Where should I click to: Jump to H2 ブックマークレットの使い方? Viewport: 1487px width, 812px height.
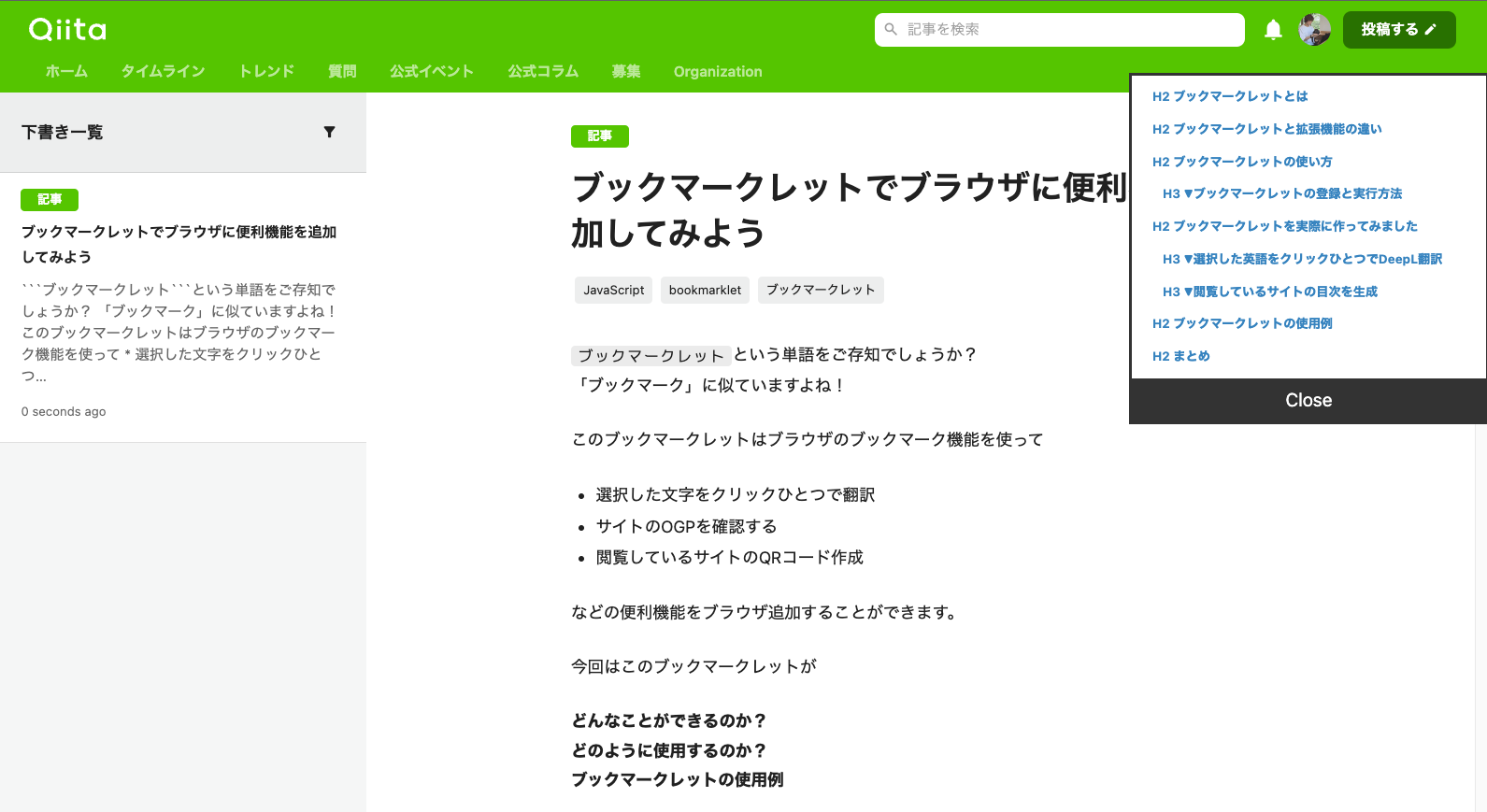[1242, 162]
